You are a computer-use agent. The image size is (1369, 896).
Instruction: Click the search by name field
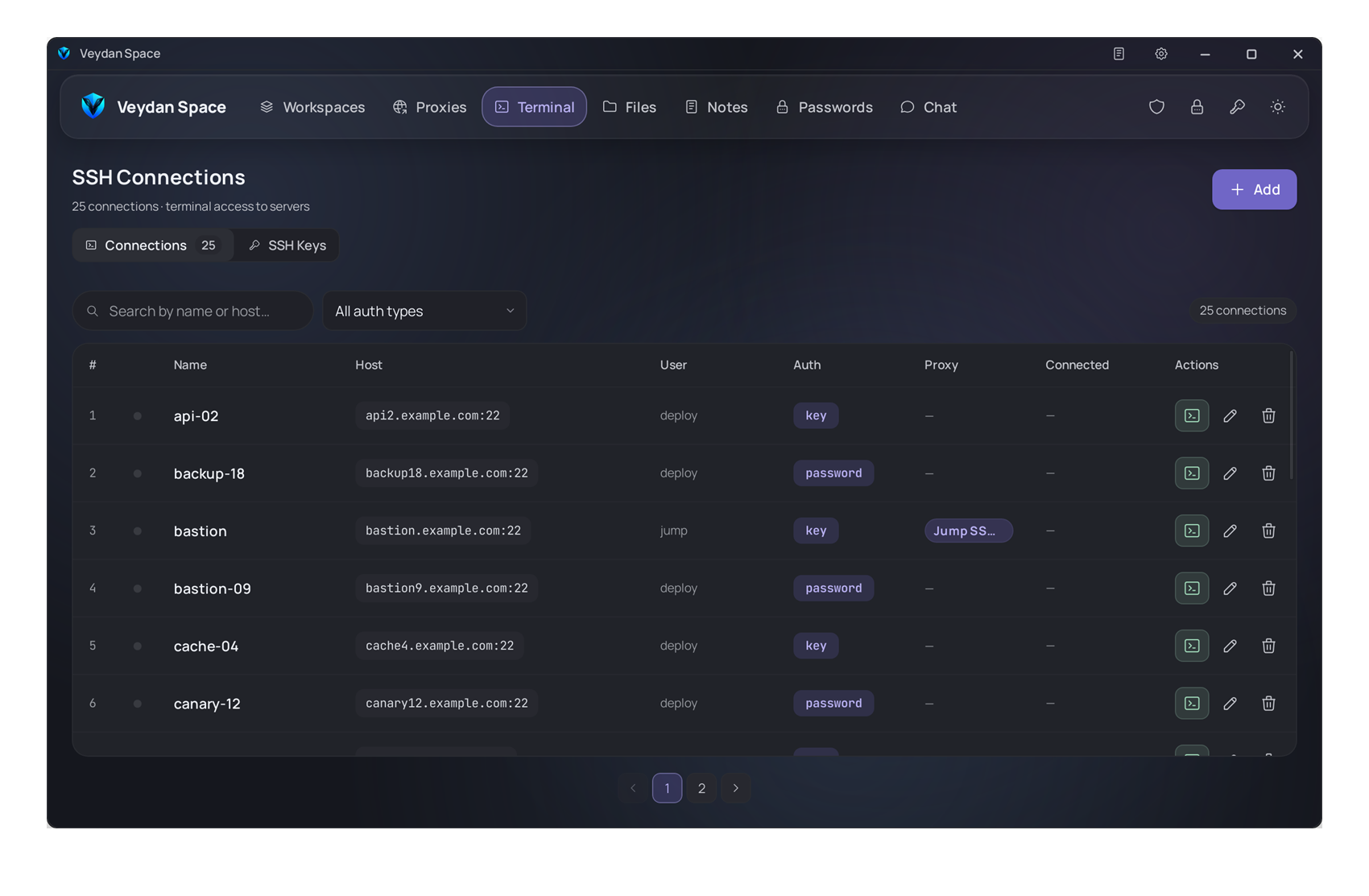[x=192, y=311]
